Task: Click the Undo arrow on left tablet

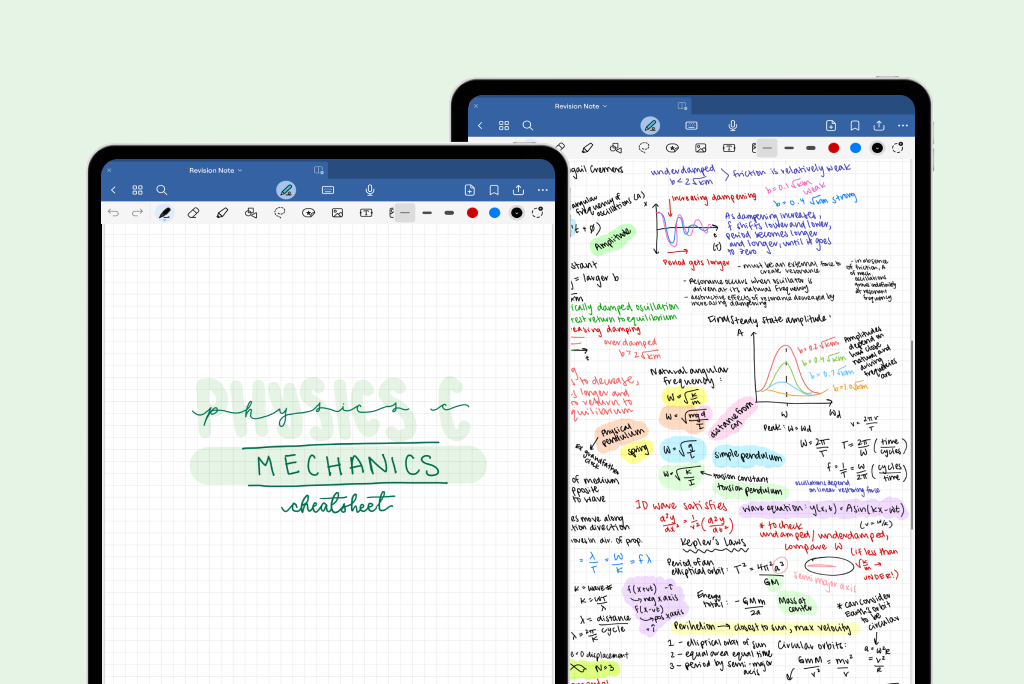Action: tap(113, 213)
